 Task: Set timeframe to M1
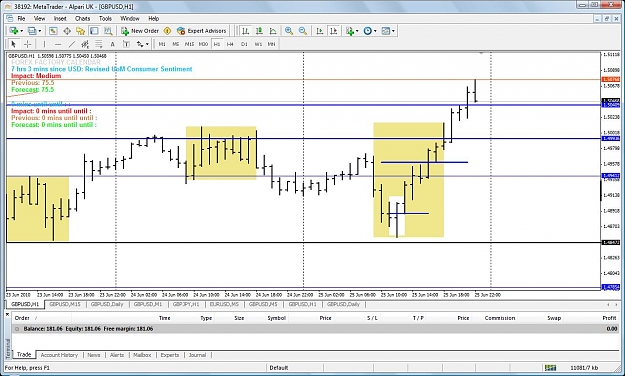(162, 44)
